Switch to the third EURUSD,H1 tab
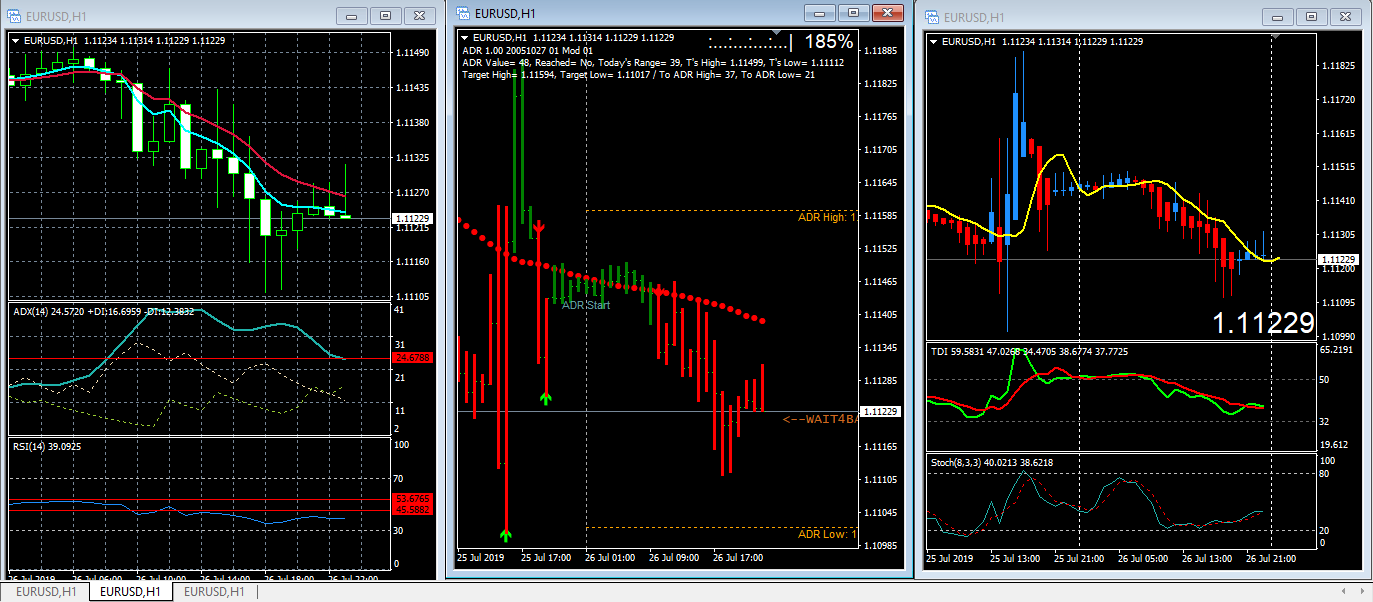The width and height of the screenshot is (1373, 602). tap(214, 592)
